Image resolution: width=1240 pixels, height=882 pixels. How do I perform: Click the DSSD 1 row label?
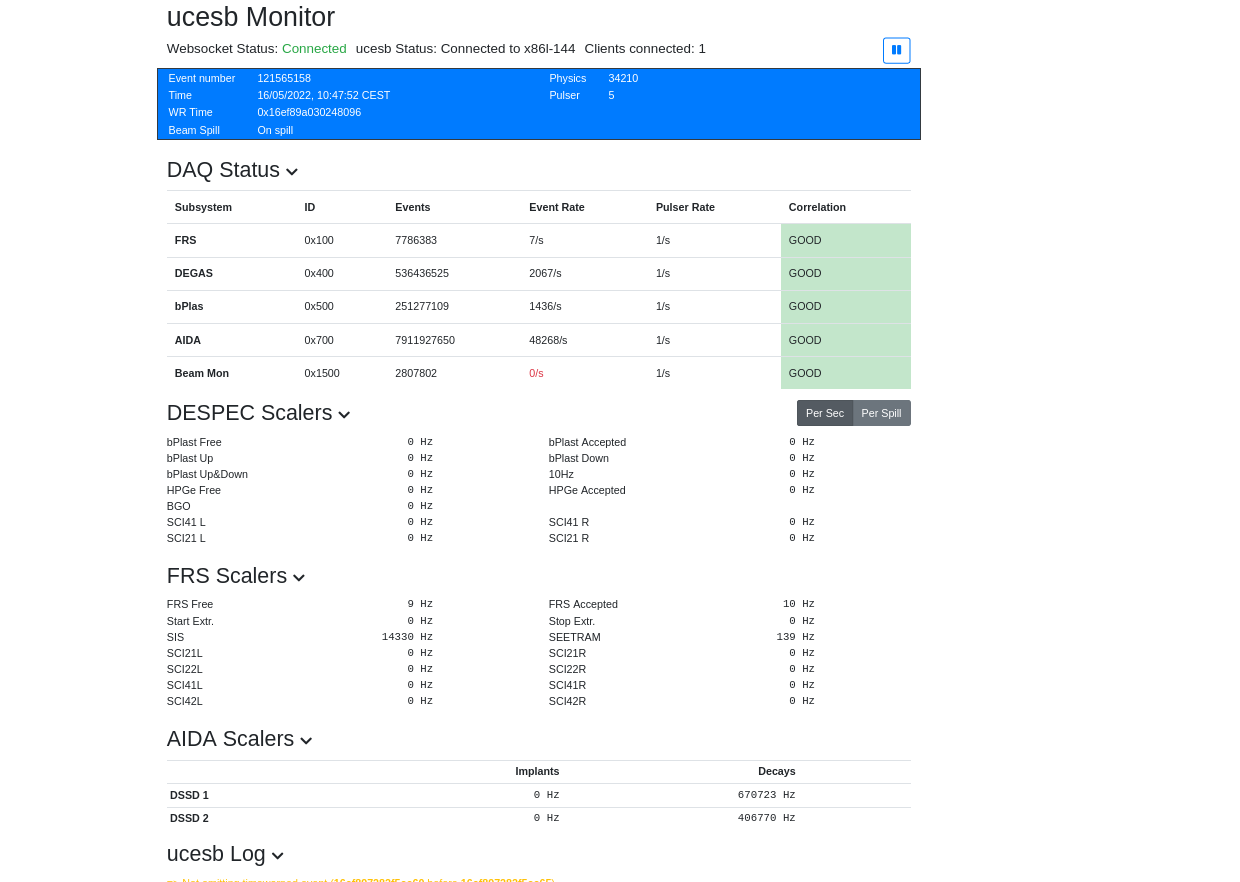click(x=189, y=795)
